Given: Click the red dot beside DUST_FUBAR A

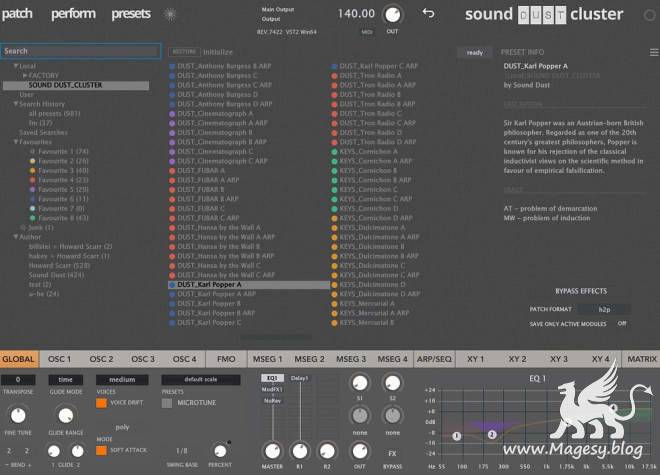Looking at the screenshot, I should click(x=172, y=171).
